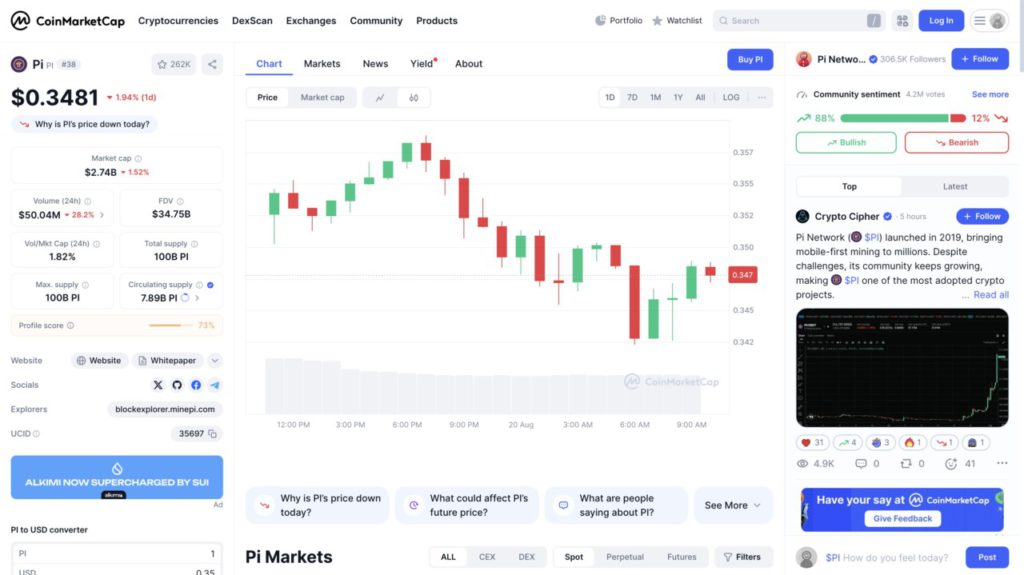Expand more website links chevron
Screen dimensions: 1024x575
click(x=215, y=361)
